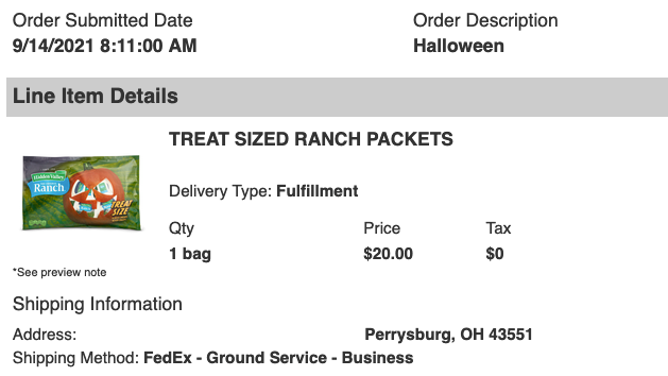Click the See preview note text
668x376 pixels.
[60, 272]
